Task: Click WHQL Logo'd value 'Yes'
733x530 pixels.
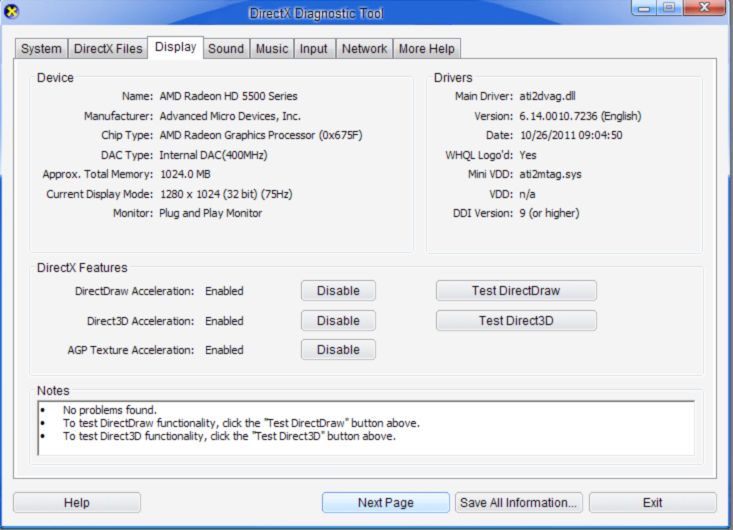Action: pos(528,155)
